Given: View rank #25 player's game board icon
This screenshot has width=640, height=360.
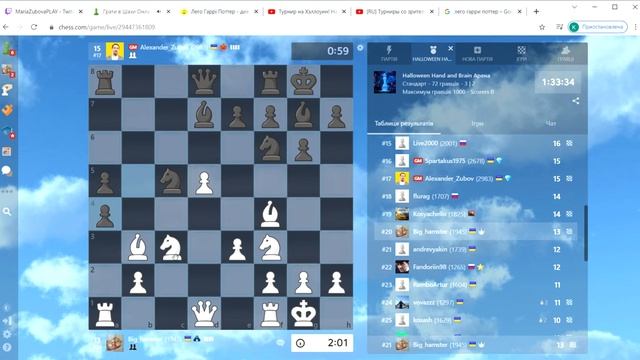Looking at the screenshot, I should (569, 320).
